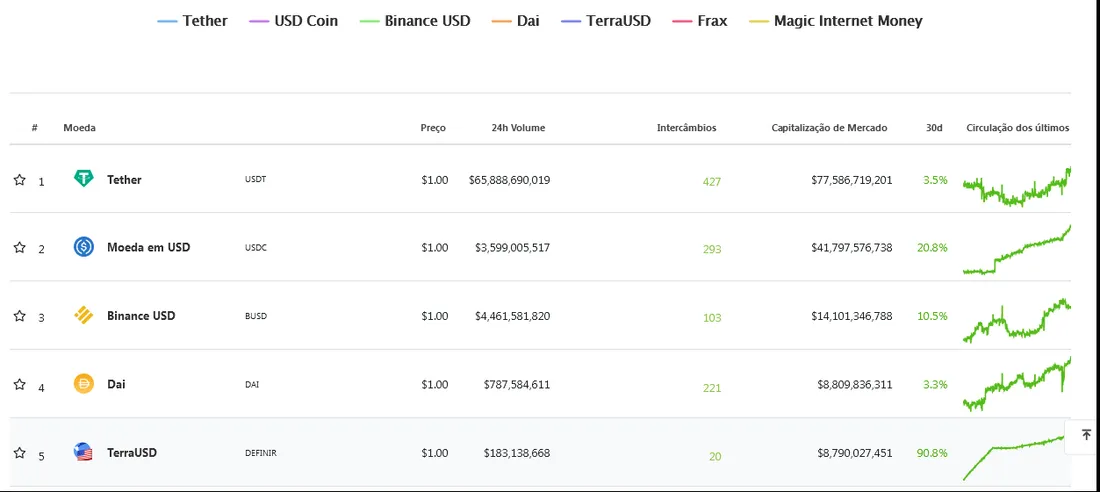Open Binance USD circulation sparkline

click(x=1017, y=321)
